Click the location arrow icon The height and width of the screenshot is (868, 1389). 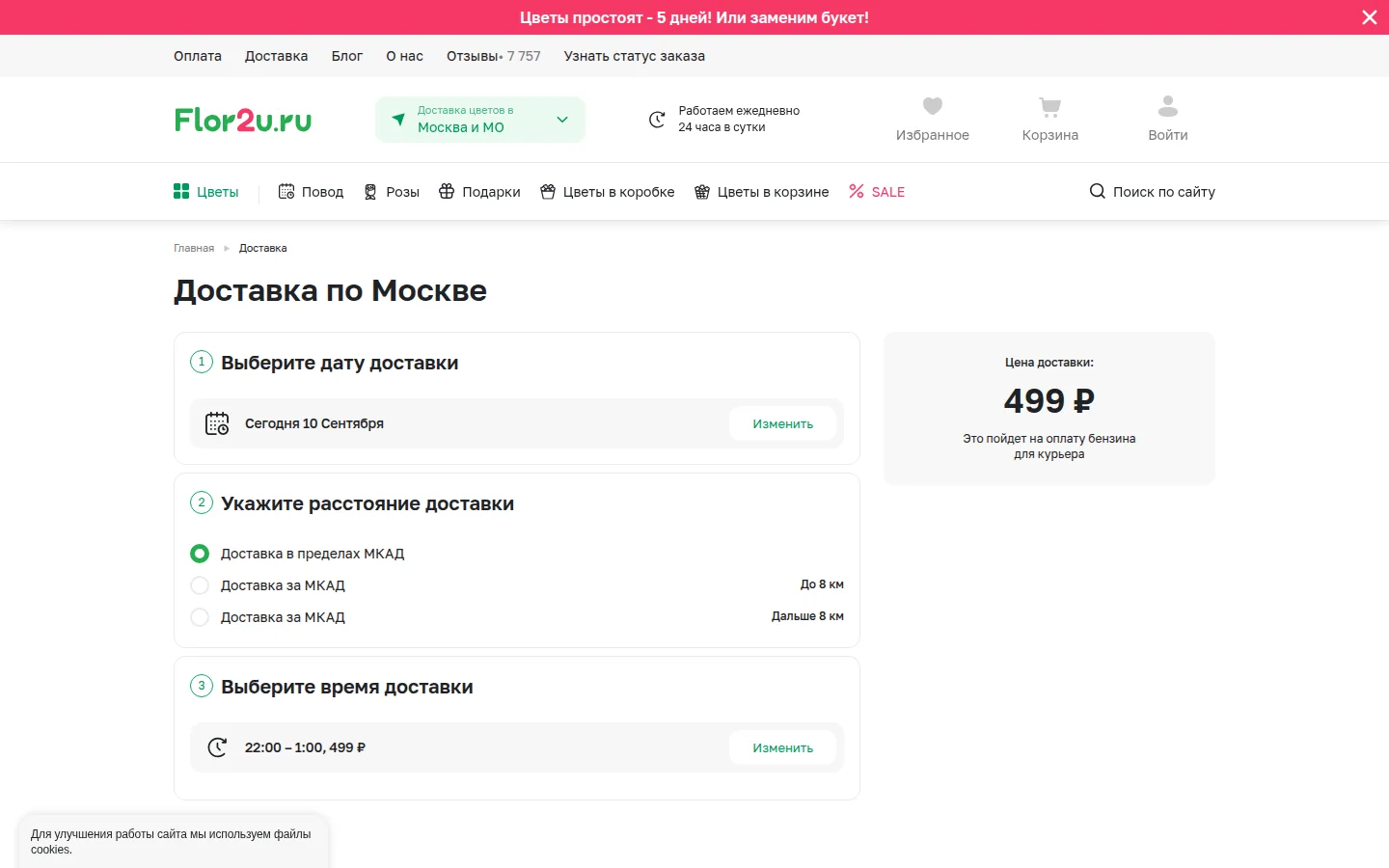398,120
